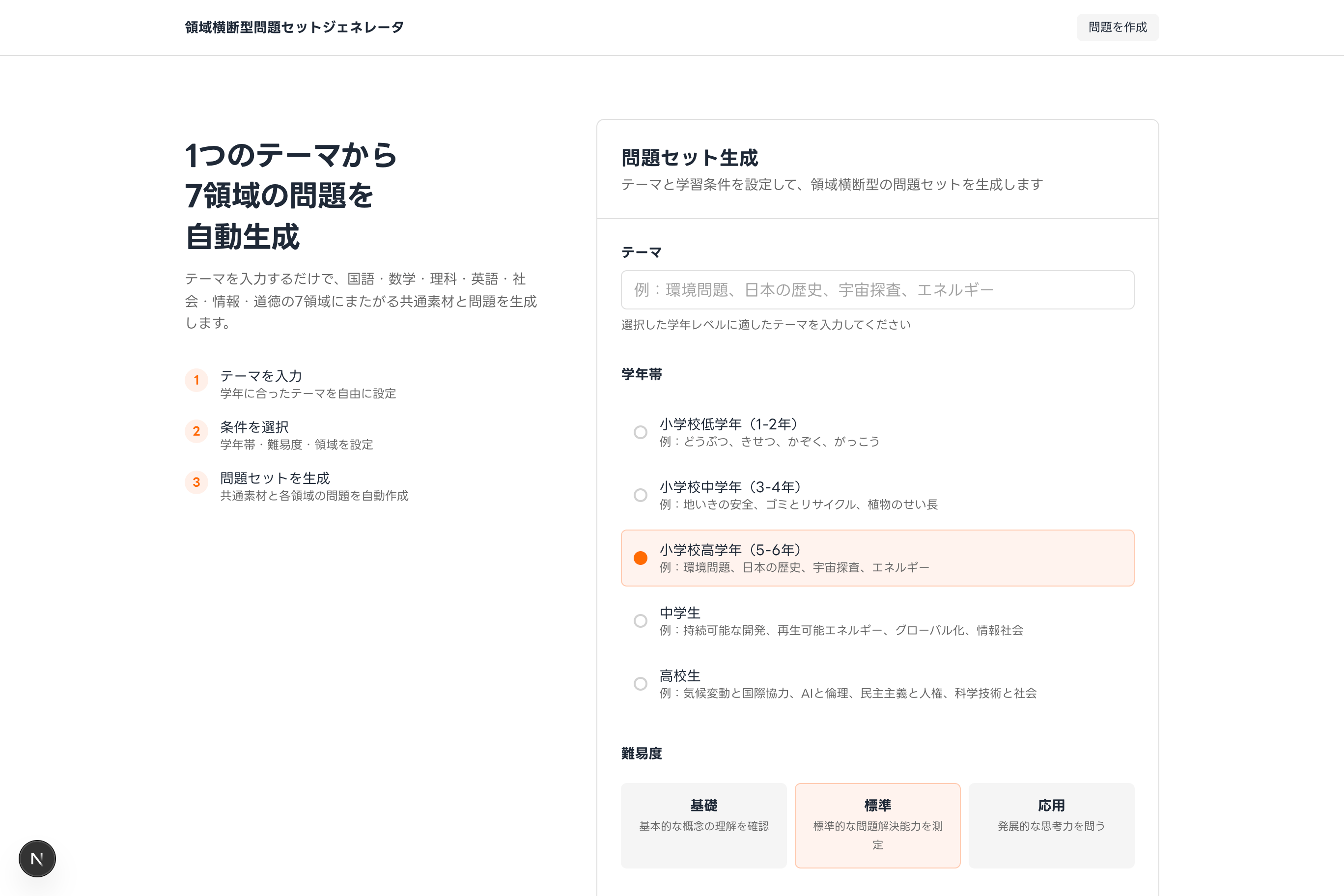Click the 難易度 section label
1344x896 pixels.
pos(641,753)
